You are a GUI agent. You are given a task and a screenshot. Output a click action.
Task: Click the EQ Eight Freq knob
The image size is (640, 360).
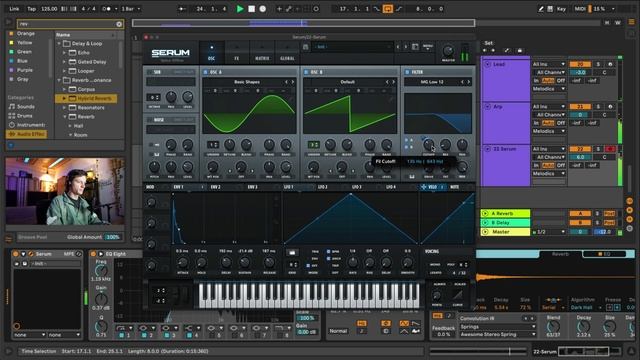(101, 270)
